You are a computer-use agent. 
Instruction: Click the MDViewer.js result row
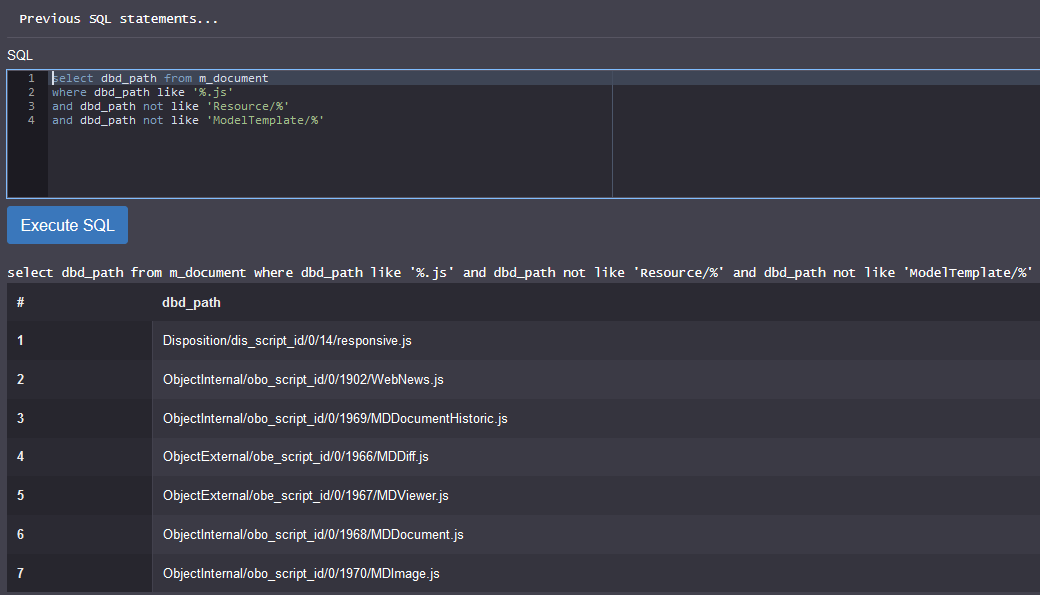tap(306, 496)
